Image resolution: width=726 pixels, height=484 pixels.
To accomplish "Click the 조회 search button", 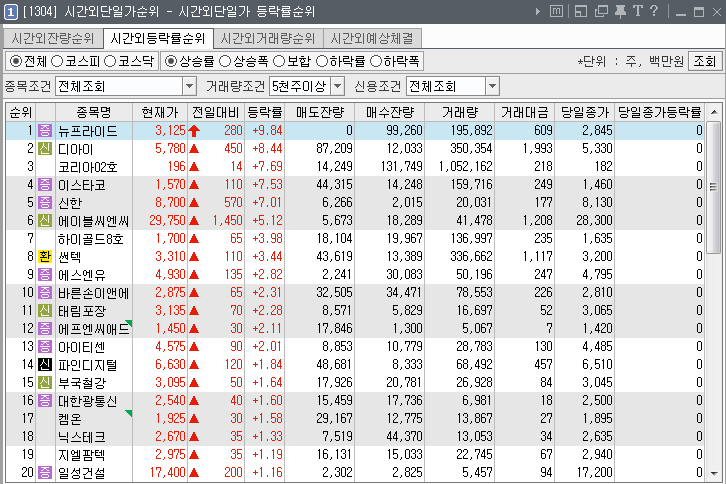I will [x=705, y=61].
